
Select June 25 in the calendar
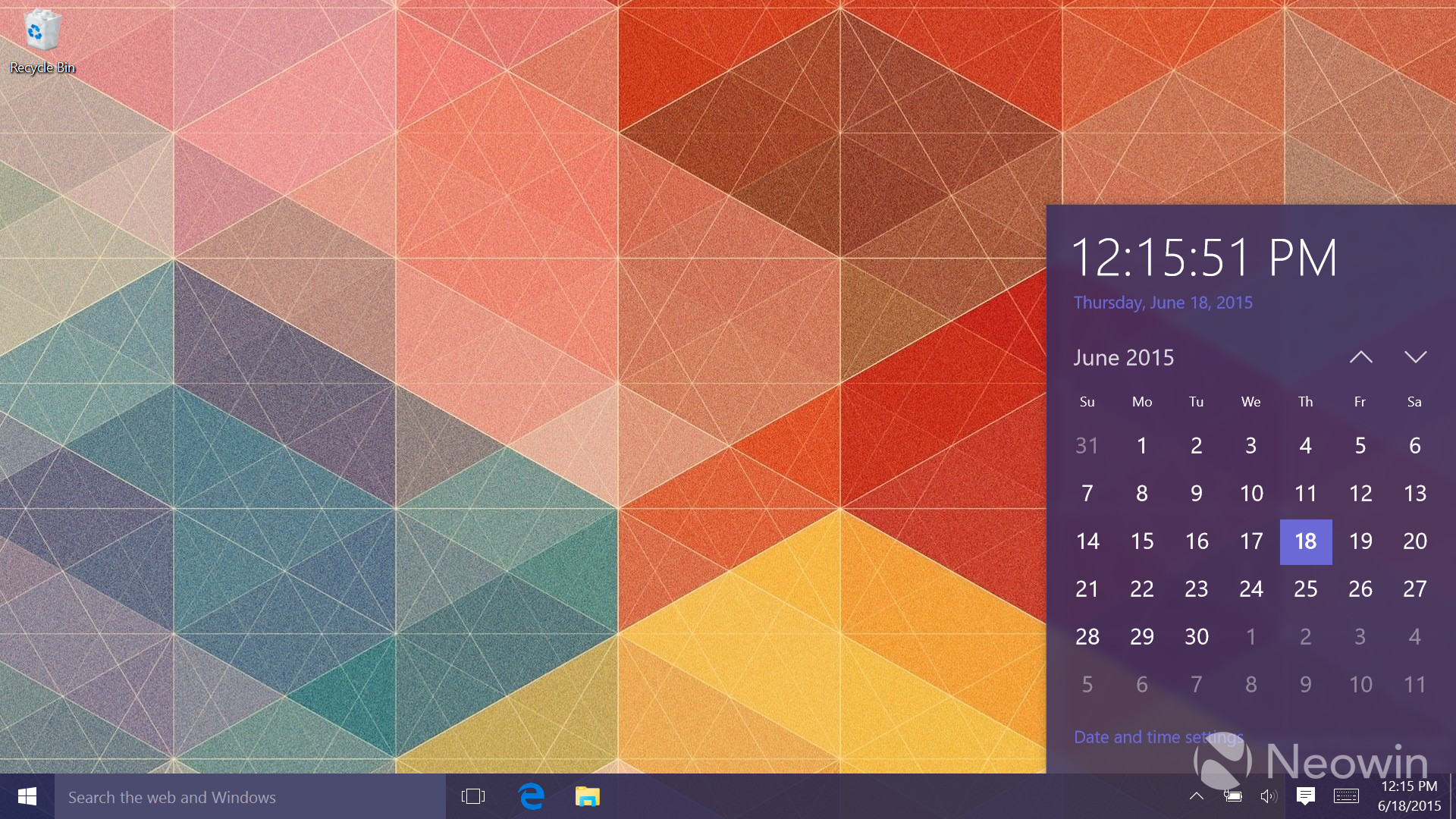[1306, 589]
